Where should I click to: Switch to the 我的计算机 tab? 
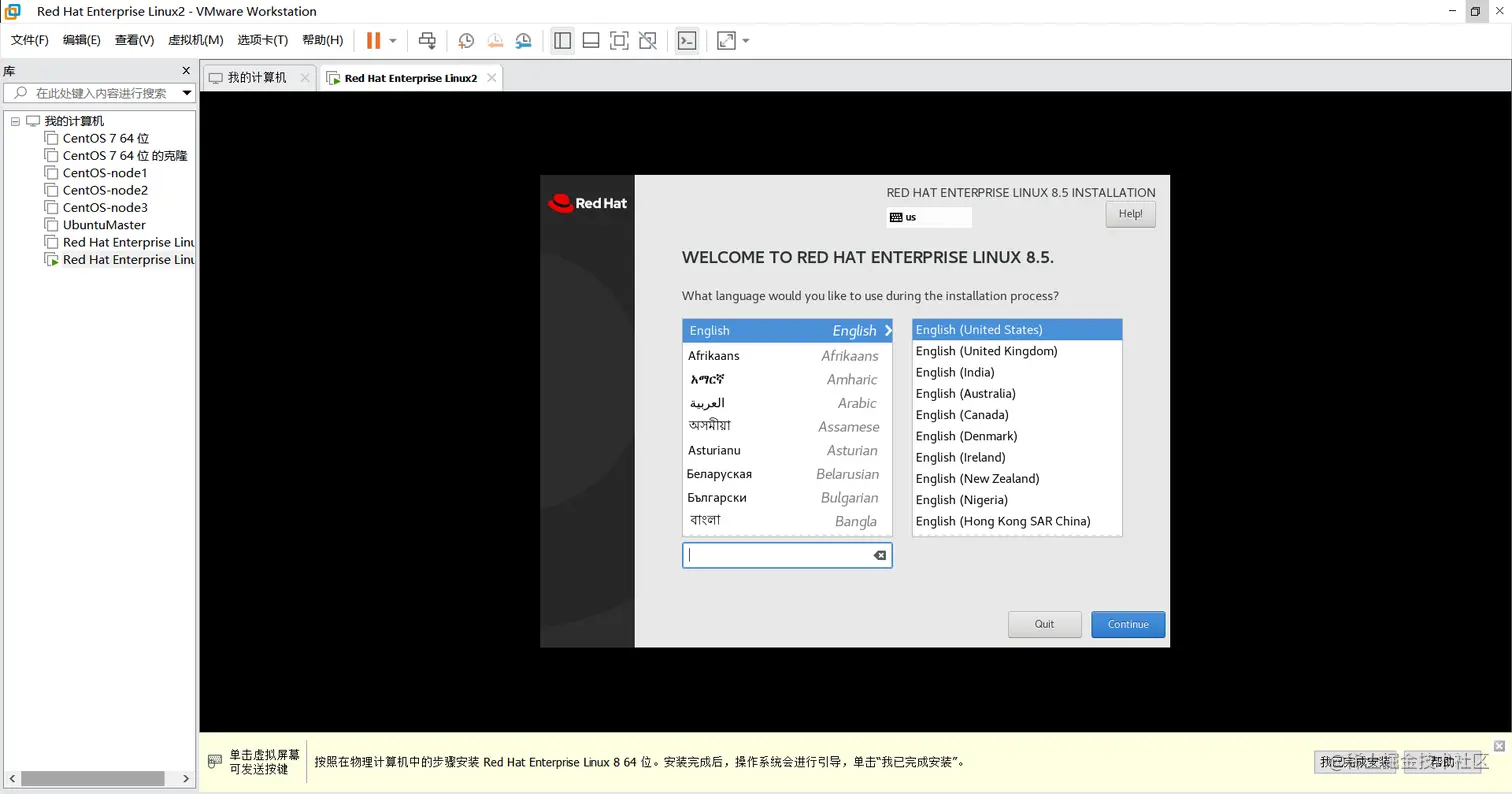click(256, 78)
